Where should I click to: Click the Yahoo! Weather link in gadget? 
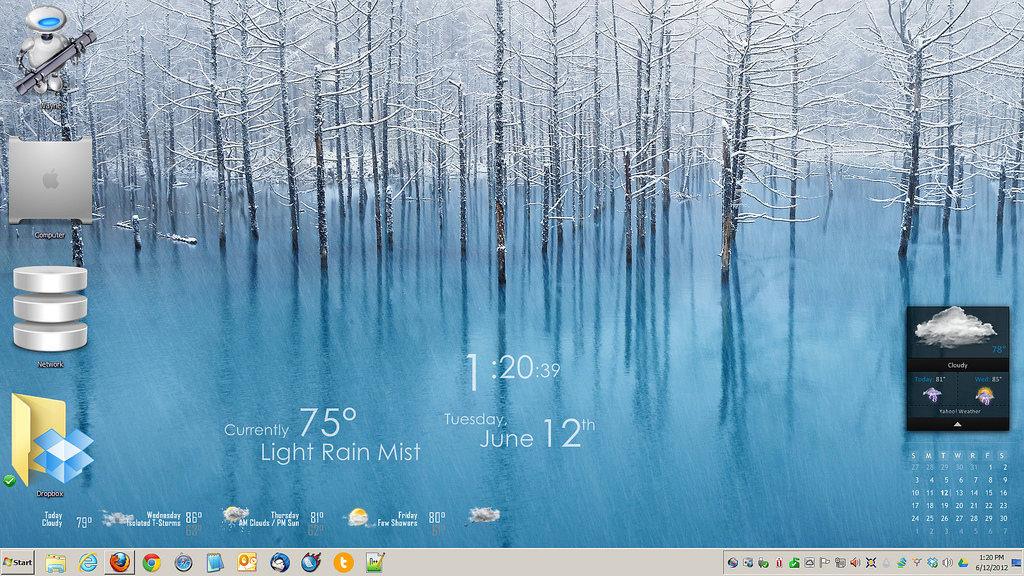point(959,411)
